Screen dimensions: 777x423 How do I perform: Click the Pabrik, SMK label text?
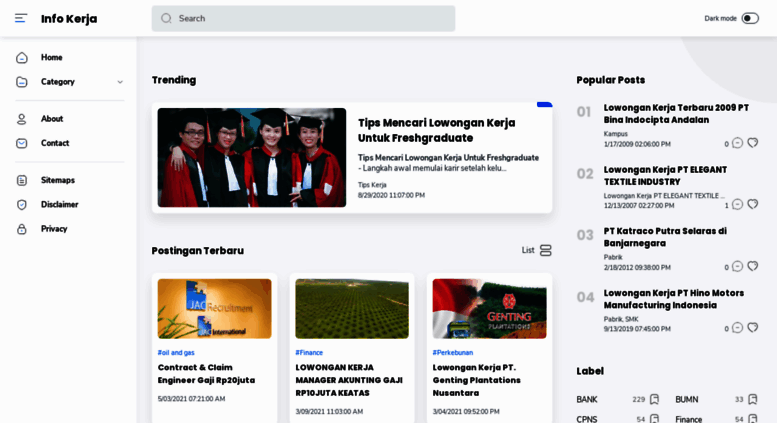pyautogui.click(x=621, y=319)
